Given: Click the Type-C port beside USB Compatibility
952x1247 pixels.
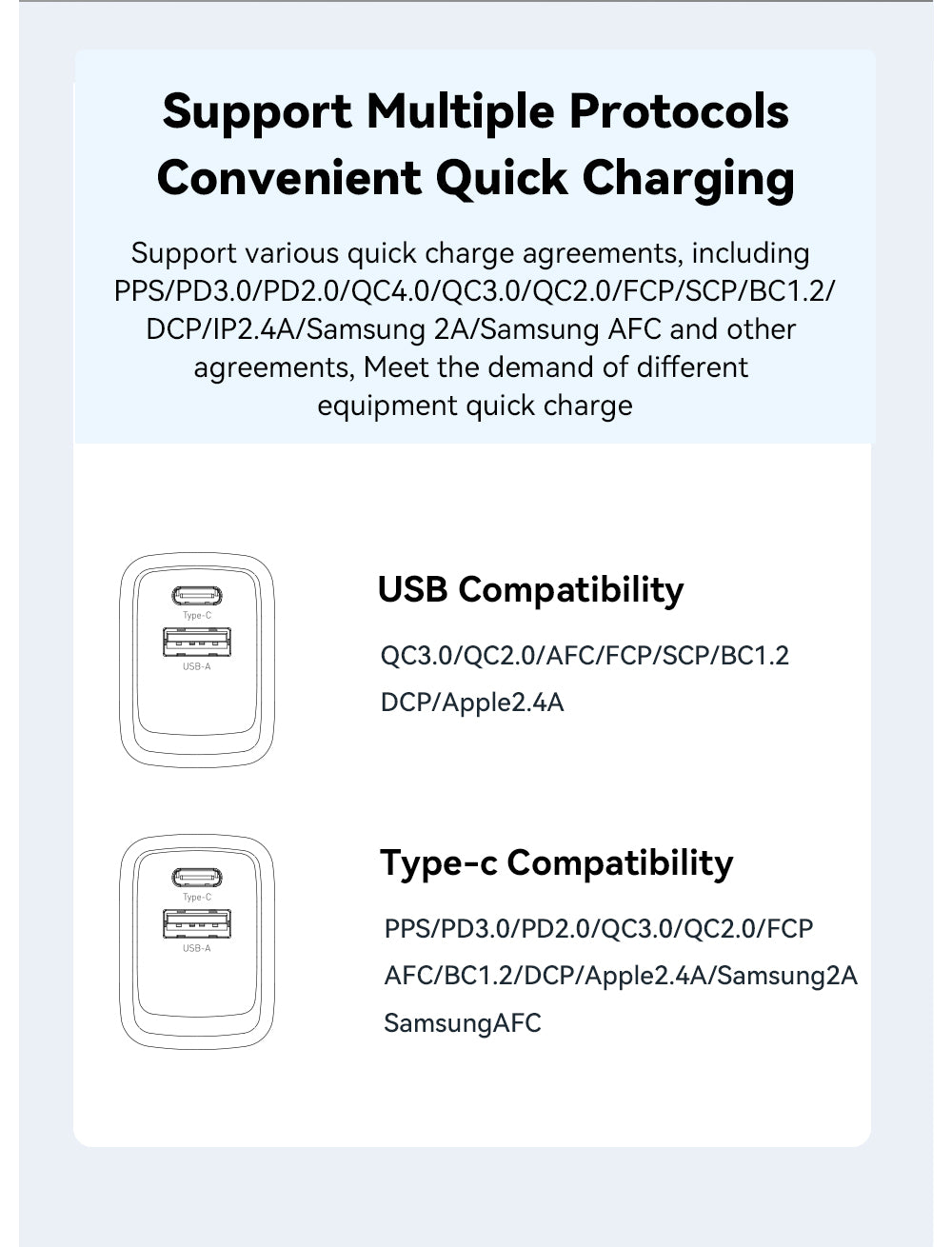Looking at the screenshot, I should click(x=196, y=596).
